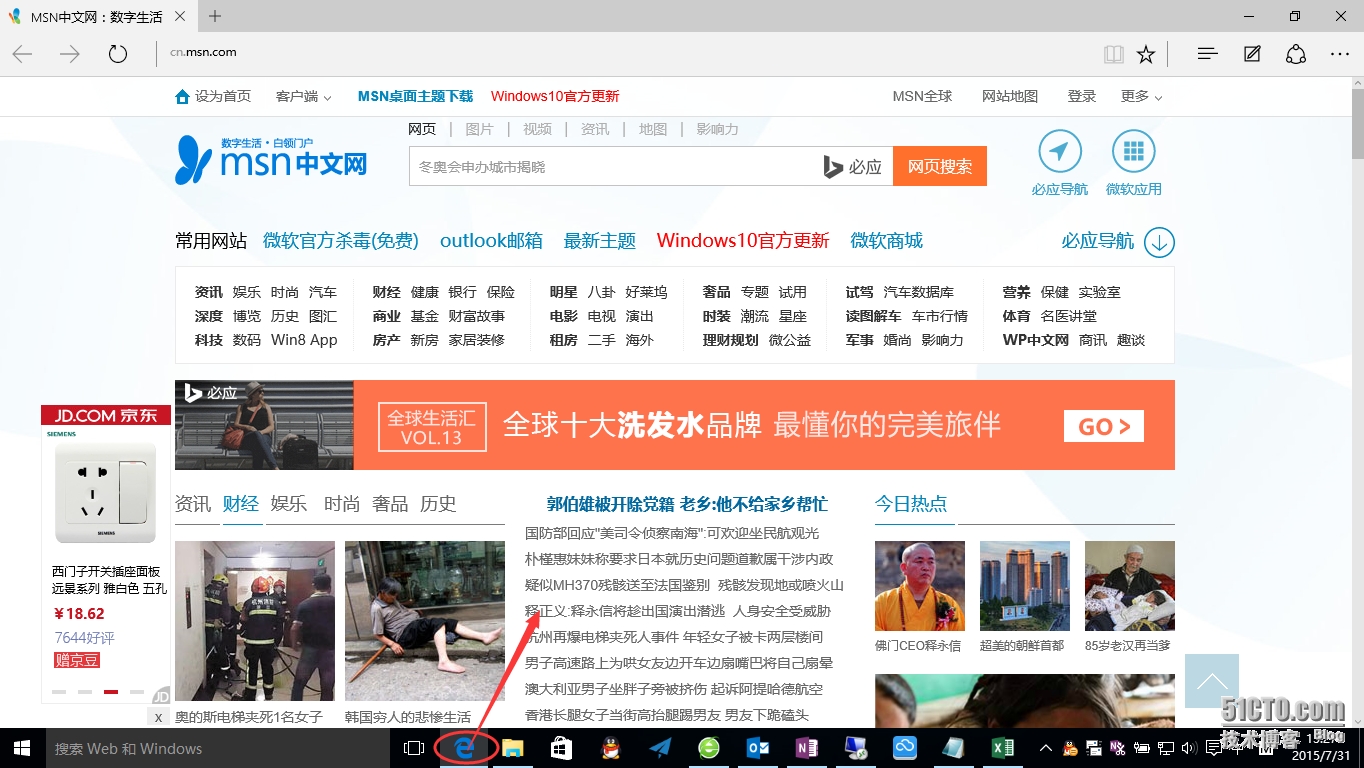1364x768 pixels.
Task: Close the JD.COM side advertisement
Action: click(158, 717)
